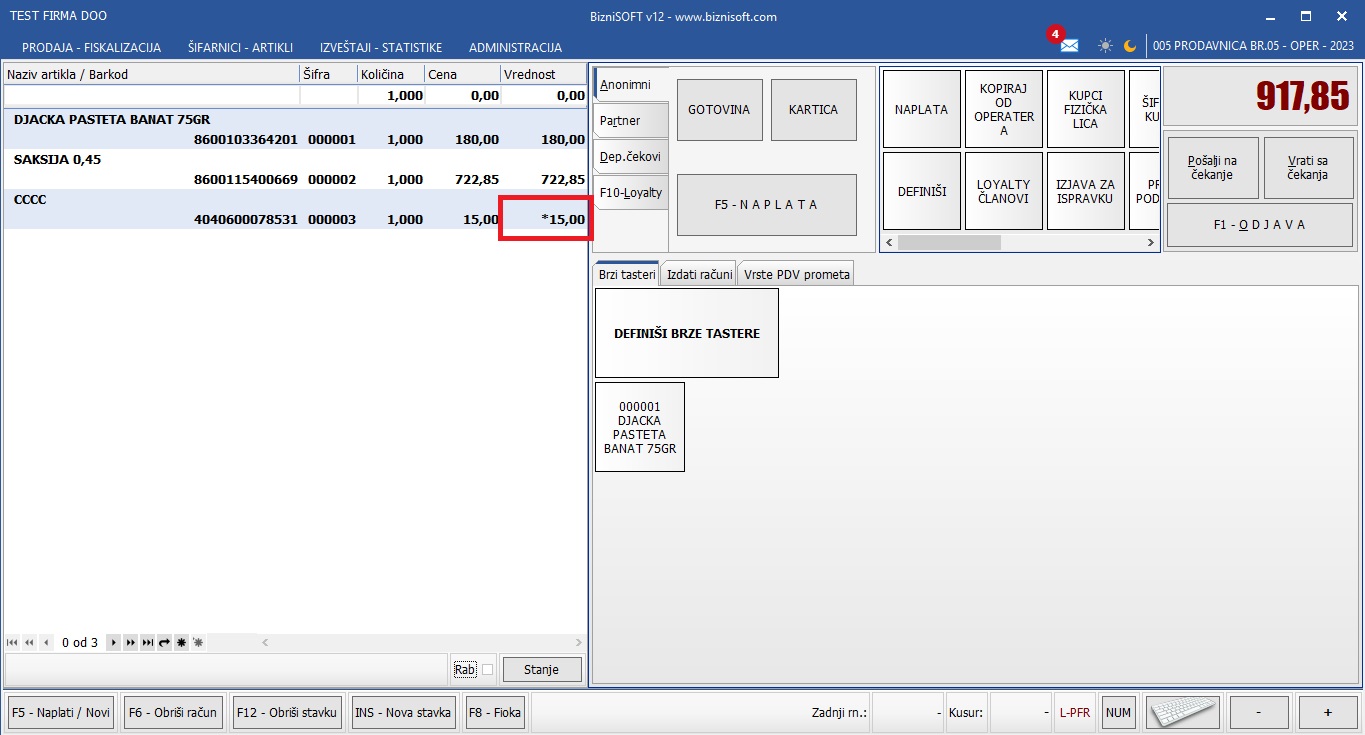The width and height of the screenshot is (1365, 735).
Task: Open ŠIFARNICI - ARTIKLI menu
Action: coord(240,47)
